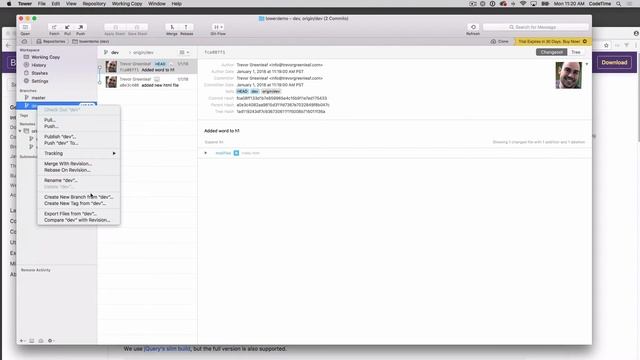The image size is (640, 360).
Task: Open the Tower menu in menu bar
Action: pyautogui.click(x=24, y=4)
